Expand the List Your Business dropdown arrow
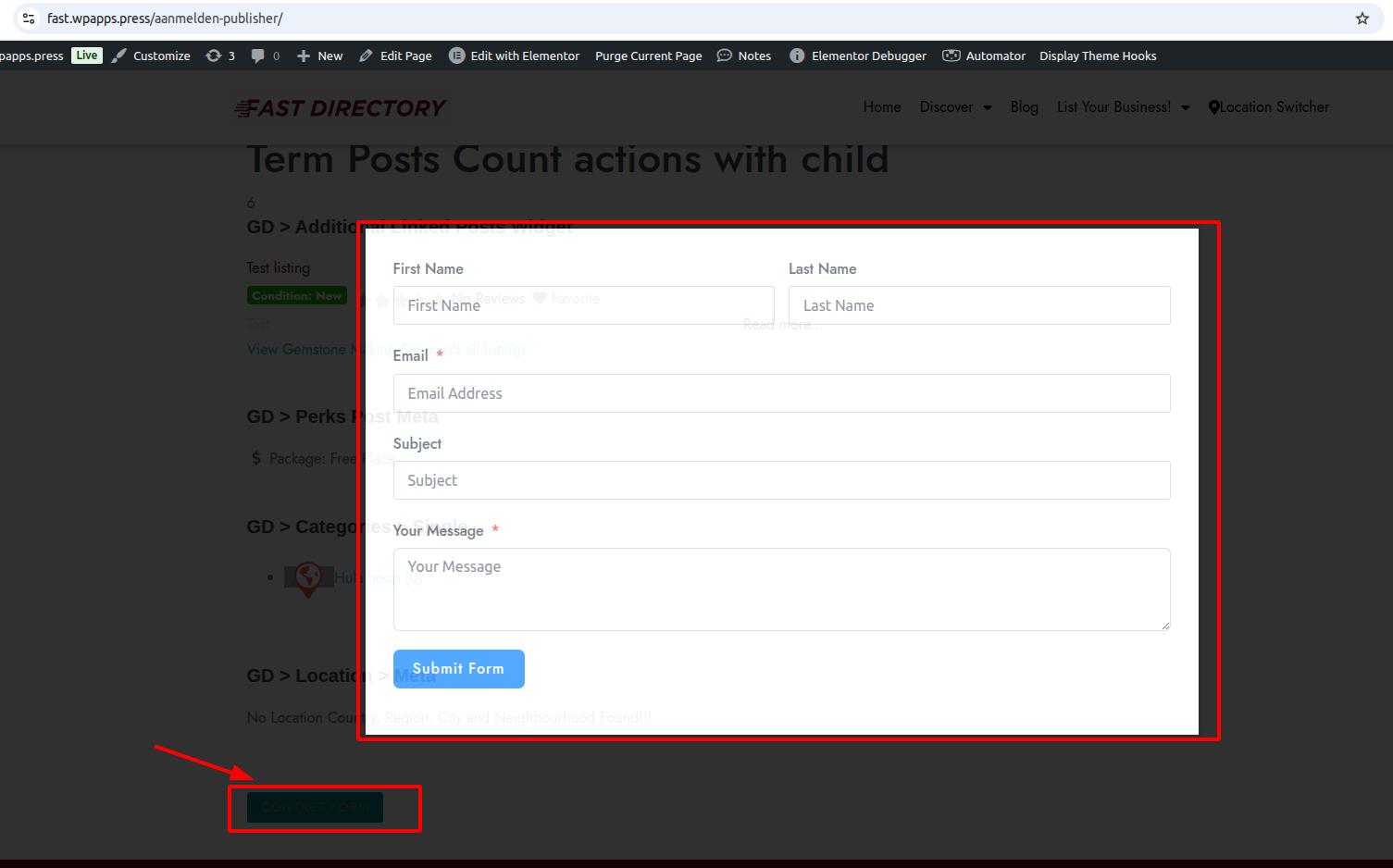This screenshot has height=868, width=1393. (x=1185, y=107)
